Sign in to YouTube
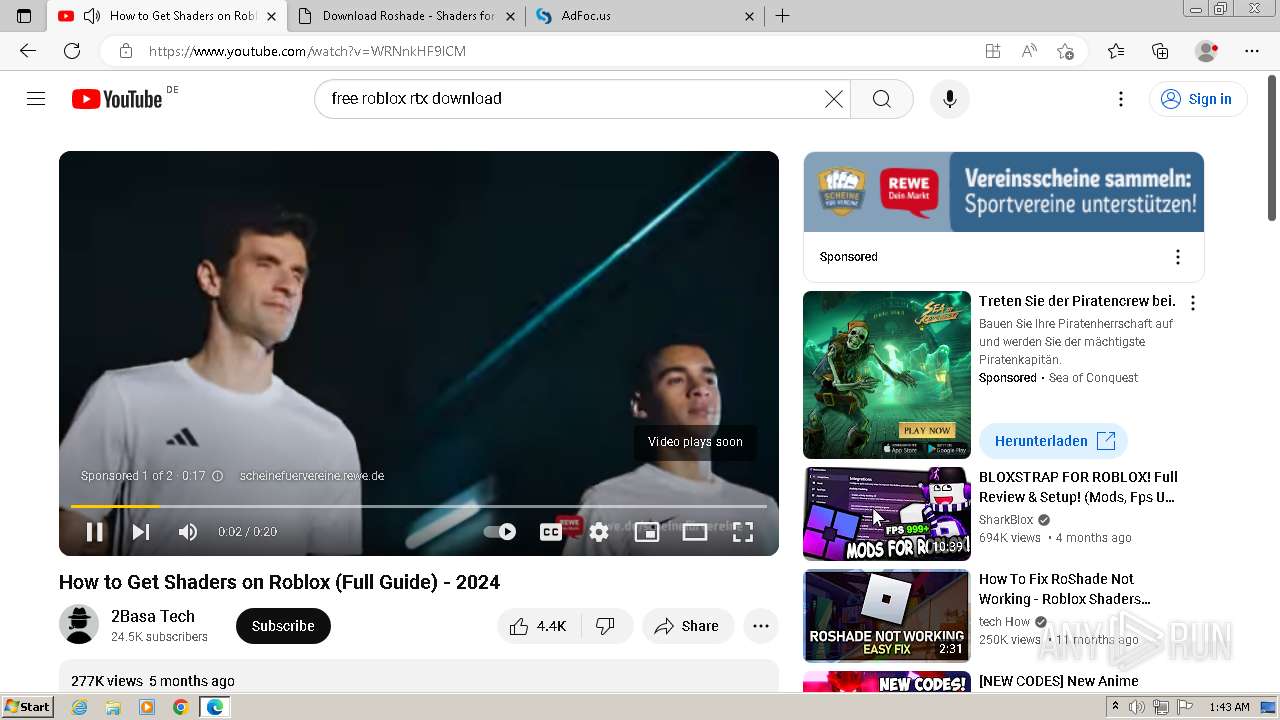Image resolution: width=1280 pixels, height=720 pixels. point(1197,98)
